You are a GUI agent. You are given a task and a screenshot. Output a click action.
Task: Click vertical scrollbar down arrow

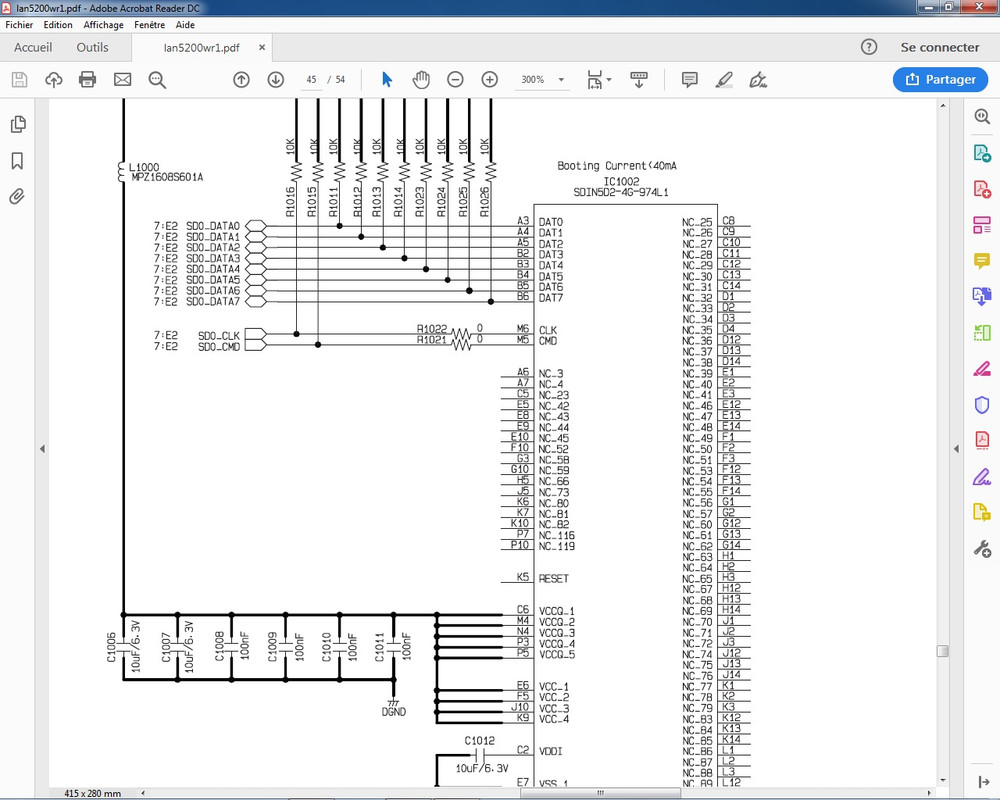coord(943,780)
